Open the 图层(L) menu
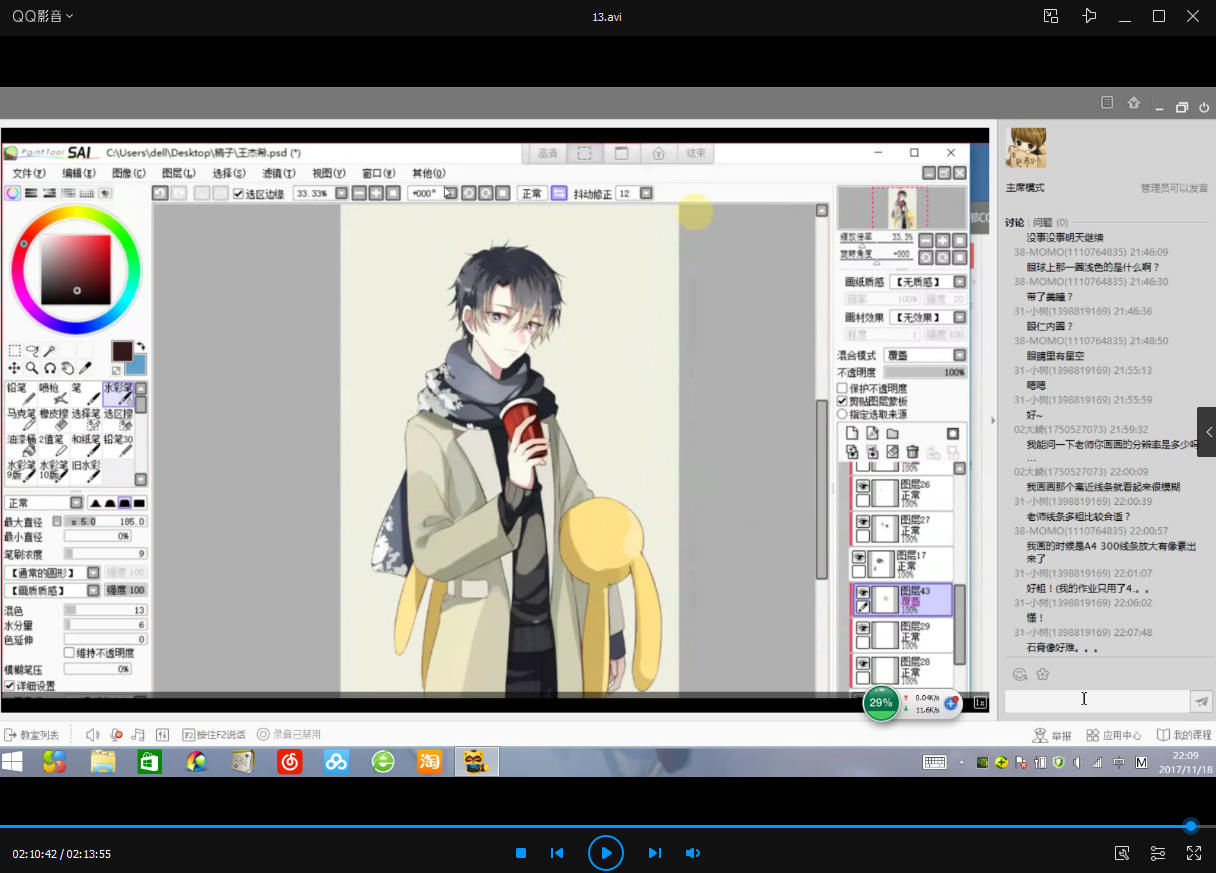1216x873 pixels. pos(178,173)
